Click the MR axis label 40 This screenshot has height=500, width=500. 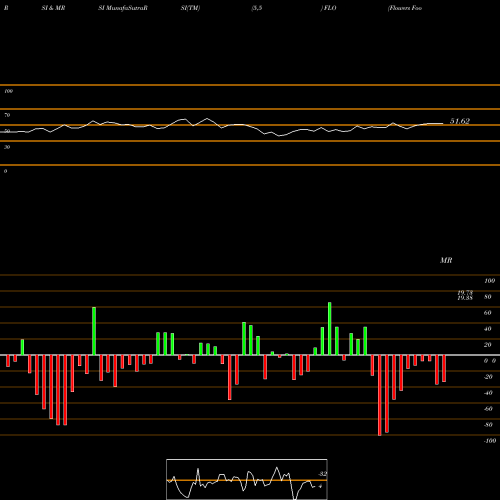488,329
